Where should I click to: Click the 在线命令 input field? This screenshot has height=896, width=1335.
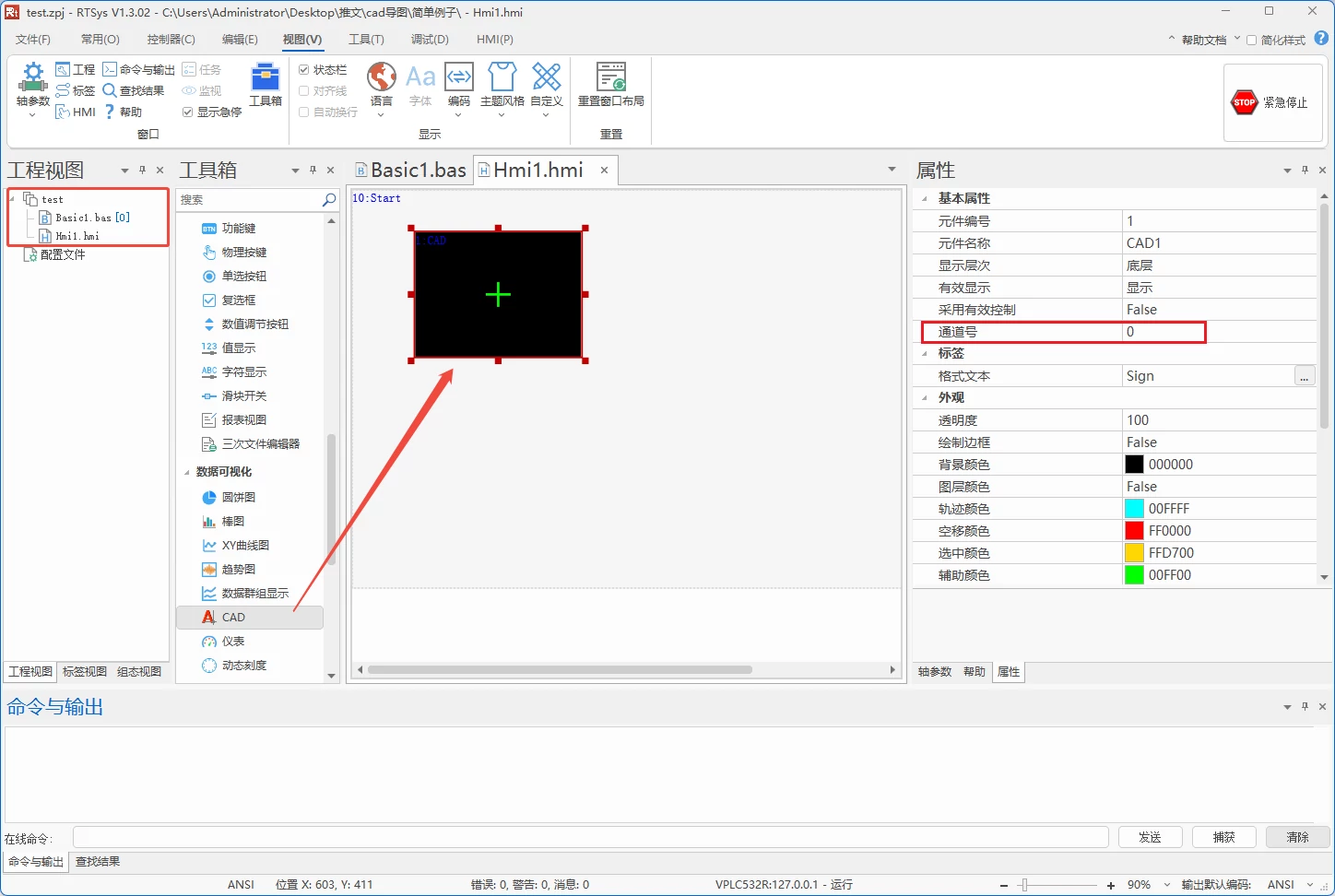[x=591, y=837]
